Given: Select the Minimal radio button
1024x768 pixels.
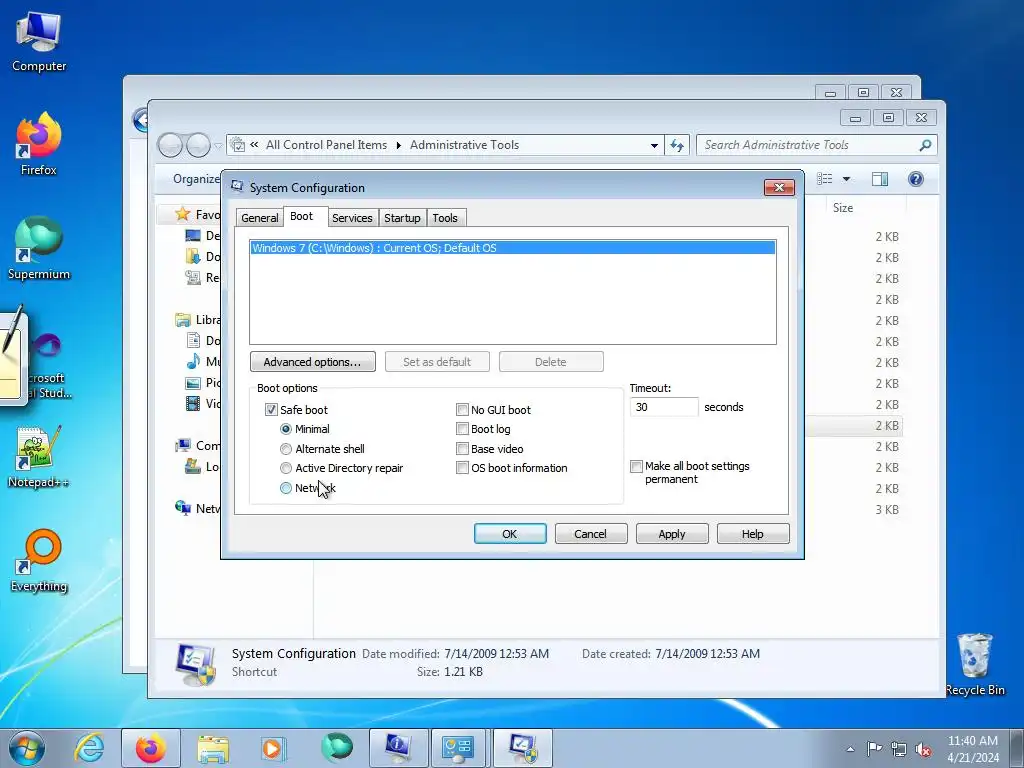Looking at the screenshot, I should (x=285, y=429).
